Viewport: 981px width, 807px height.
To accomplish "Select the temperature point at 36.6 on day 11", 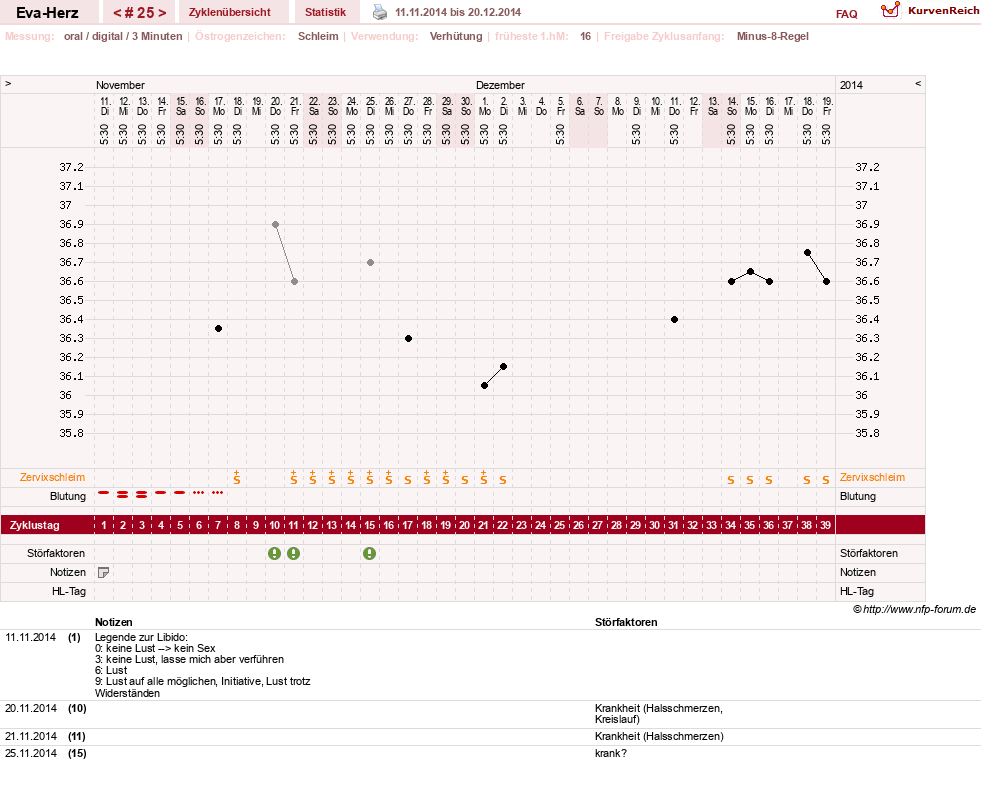I will click(294, 282).
